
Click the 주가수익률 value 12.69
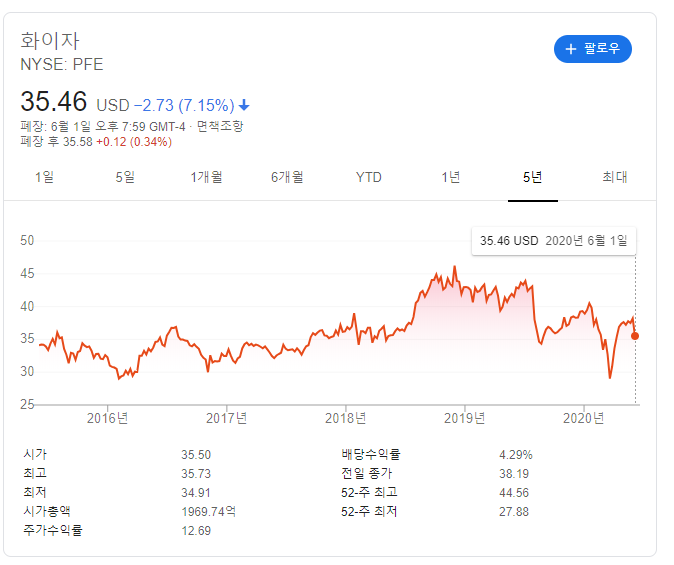[x=196, y=531]
